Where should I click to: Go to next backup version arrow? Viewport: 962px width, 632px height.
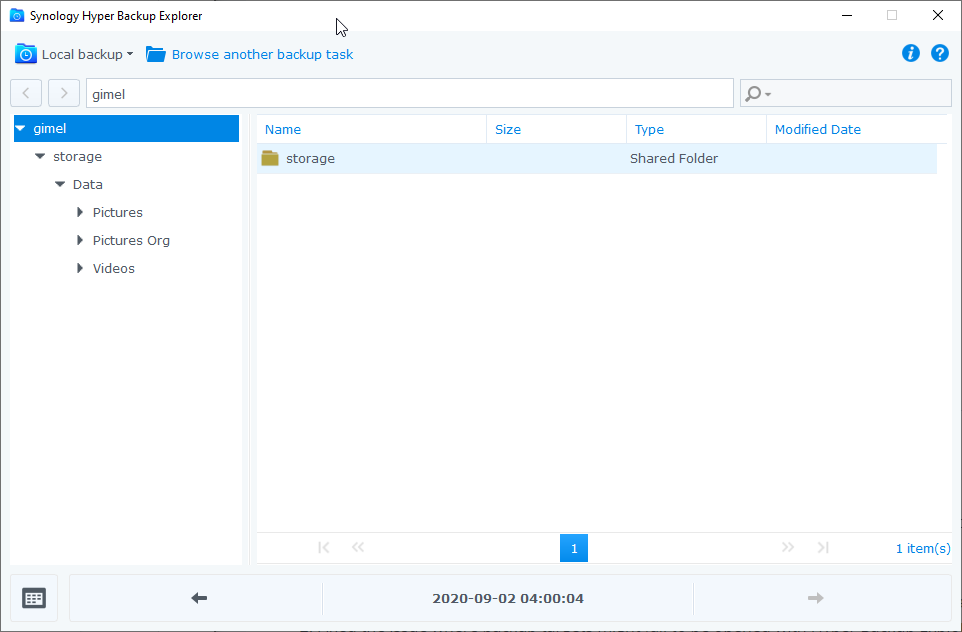click(x=815, y=598)
